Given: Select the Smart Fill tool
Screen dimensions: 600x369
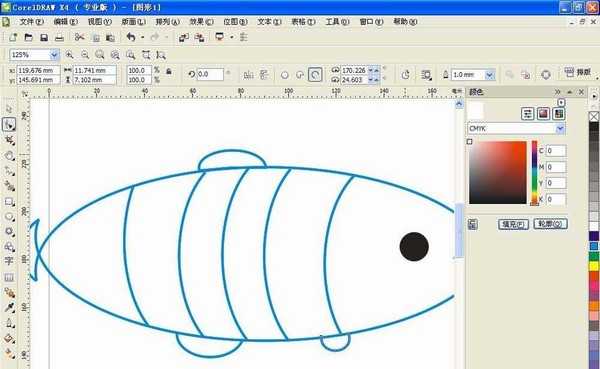Looking at the screenshot, I should pyautogui.click(x=9, y=186).
